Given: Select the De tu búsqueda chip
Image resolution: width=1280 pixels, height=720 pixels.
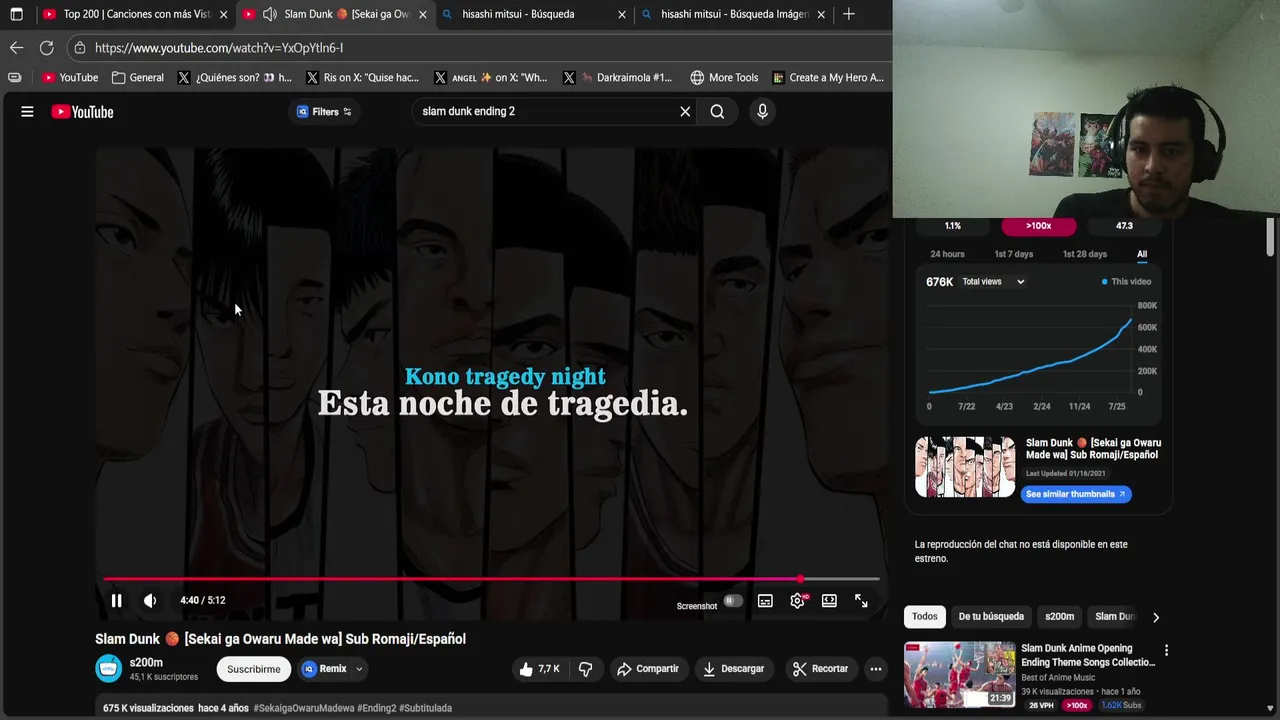Looking at the screenshot, I should [991, 617].
